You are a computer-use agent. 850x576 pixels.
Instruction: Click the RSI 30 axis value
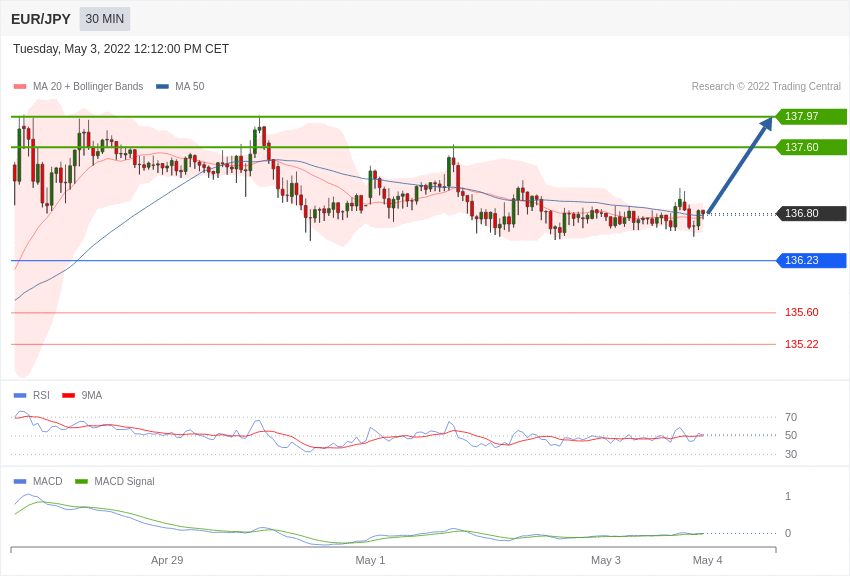791,454
